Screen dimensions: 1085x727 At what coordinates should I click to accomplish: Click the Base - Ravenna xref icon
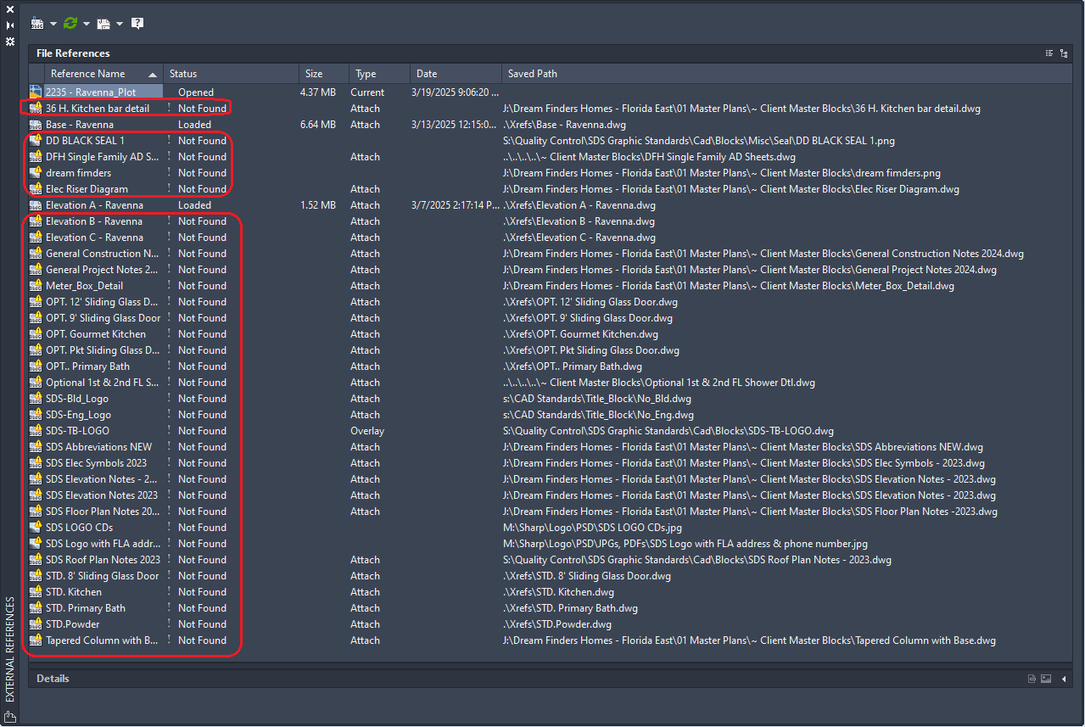click(36, 125)
